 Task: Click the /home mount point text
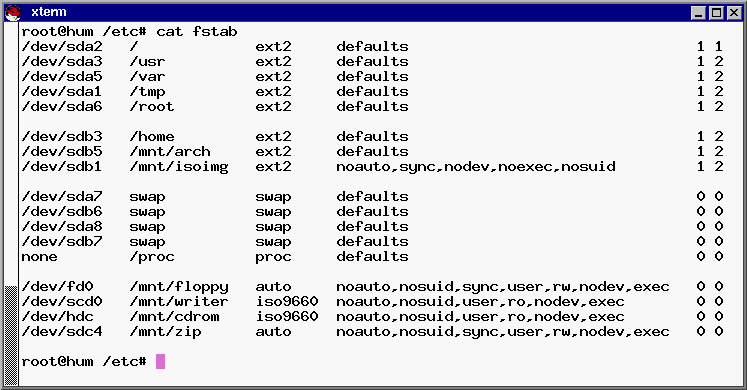click(x=152, y=137)
